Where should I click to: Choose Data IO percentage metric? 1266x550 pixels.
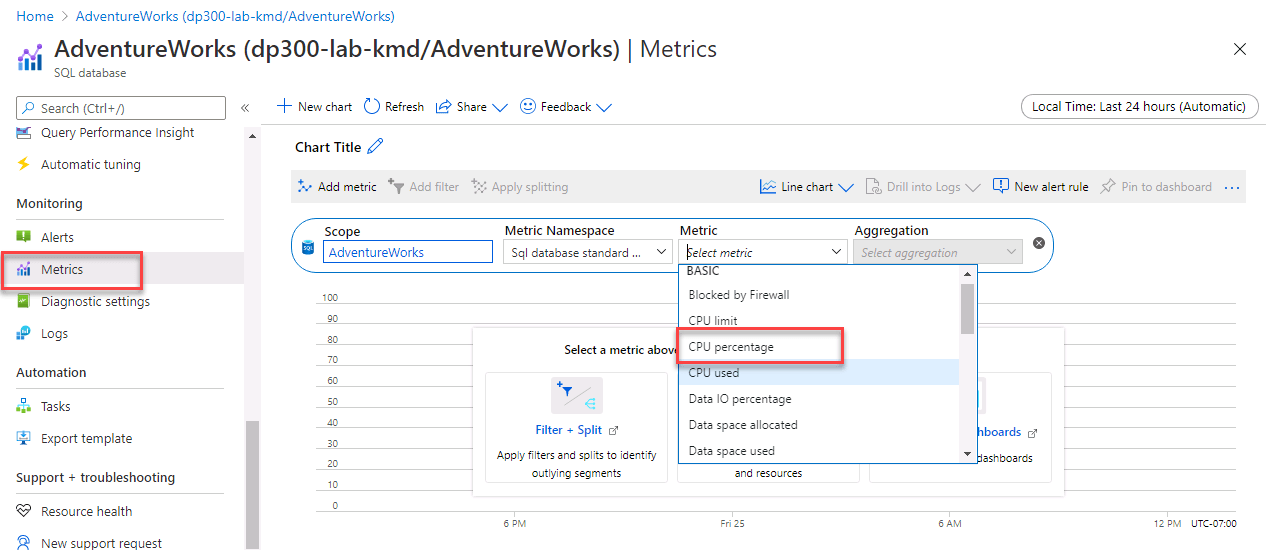coord(740,399)
